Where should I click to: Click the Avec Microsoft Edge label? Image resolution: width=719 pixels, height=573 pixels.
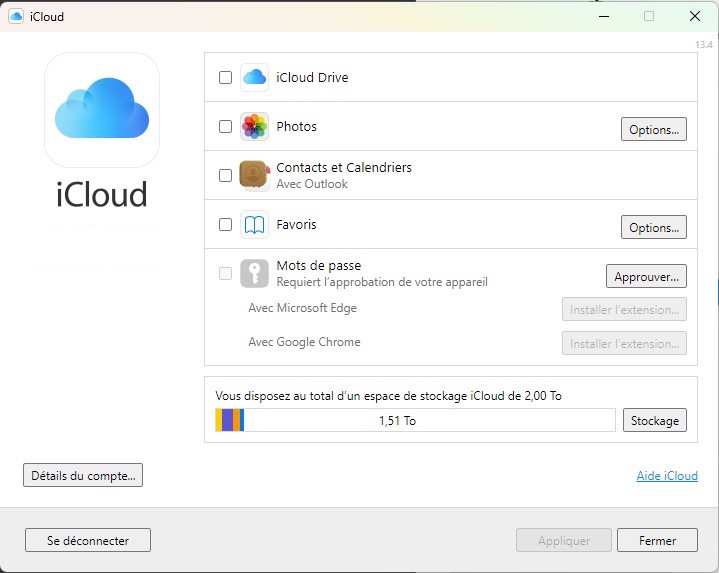pos(303,308)
